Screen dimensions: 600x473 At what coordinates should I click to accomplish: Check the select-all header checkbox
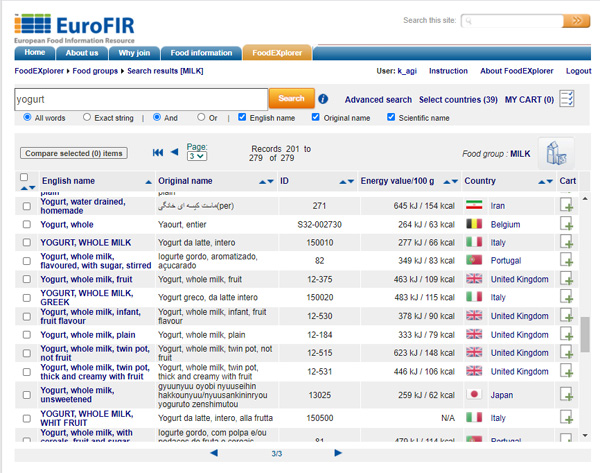pyautogui.click(x=24, y=177)
